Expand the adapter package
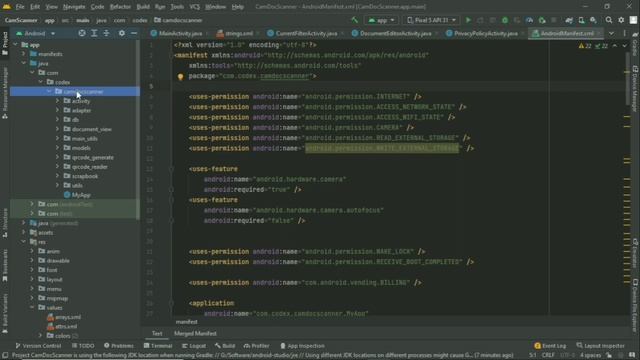Image resolution: width=640 pixels, height=360 pixels. pos(58,110)
